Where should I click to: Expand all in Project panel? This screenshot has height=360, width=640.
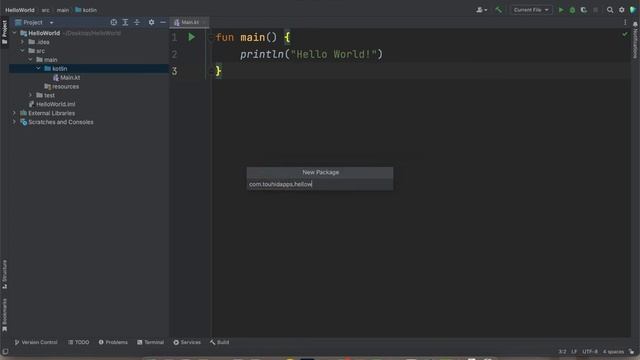coord(125,22)
